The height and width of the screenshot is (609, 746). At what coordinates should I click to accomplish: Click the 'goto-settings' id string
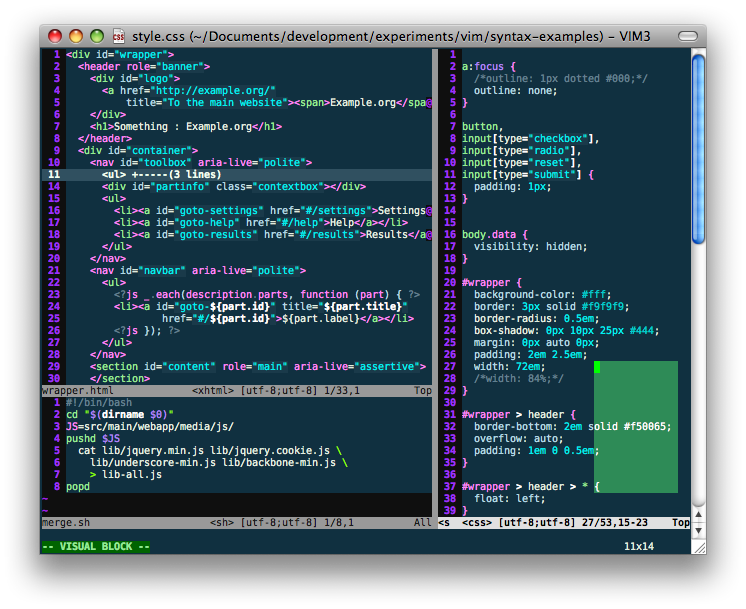click(218, 211)
